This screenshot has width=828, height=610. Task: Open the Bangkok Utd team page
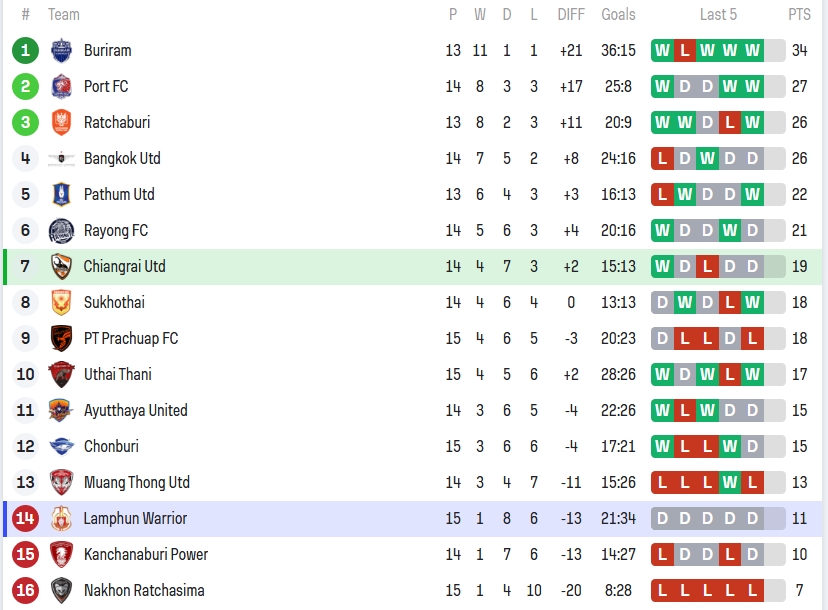pos(122,158)
